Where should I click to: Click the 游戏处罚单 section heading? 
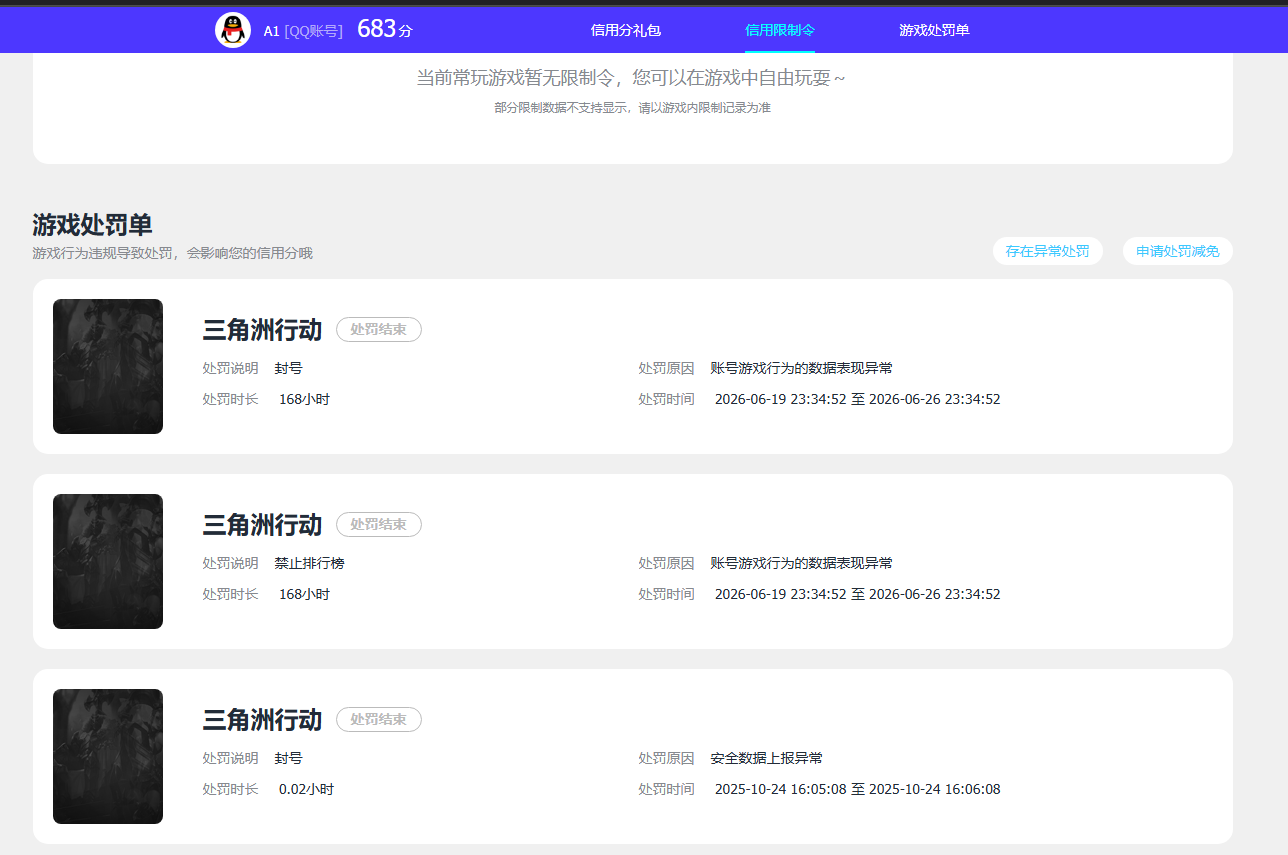(92, 225)
